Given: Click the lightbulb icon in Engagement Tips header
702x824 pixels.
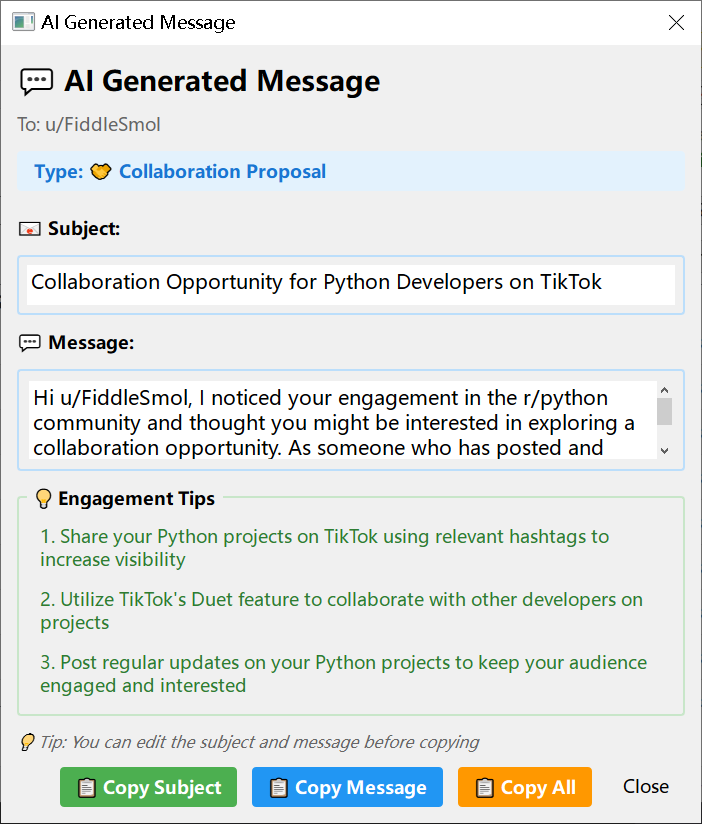Looking at the screenshot, I should click(x=43, y=498).
